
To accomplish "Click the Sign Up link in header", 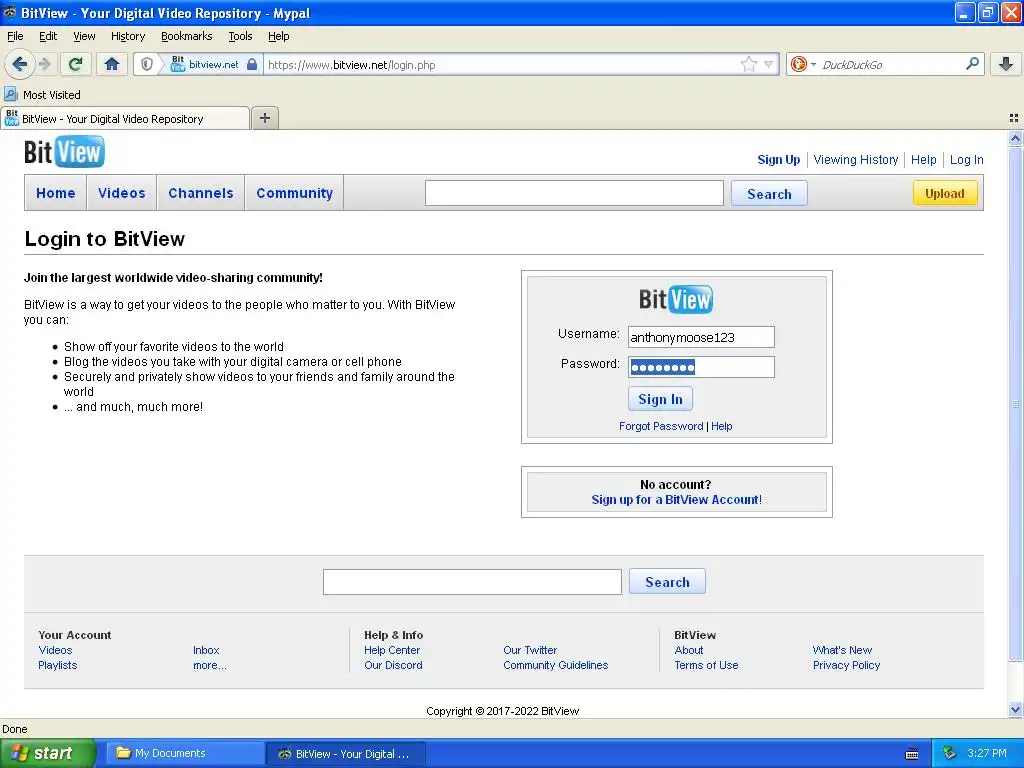I will (x=778, y=159).
